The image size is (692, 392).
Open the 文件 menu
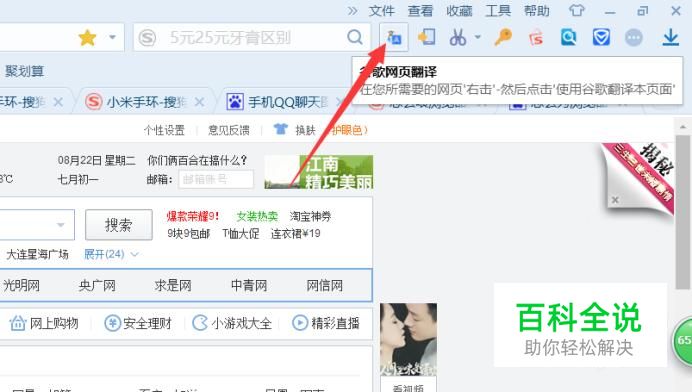pyautogui.click(x=382, y=11)
